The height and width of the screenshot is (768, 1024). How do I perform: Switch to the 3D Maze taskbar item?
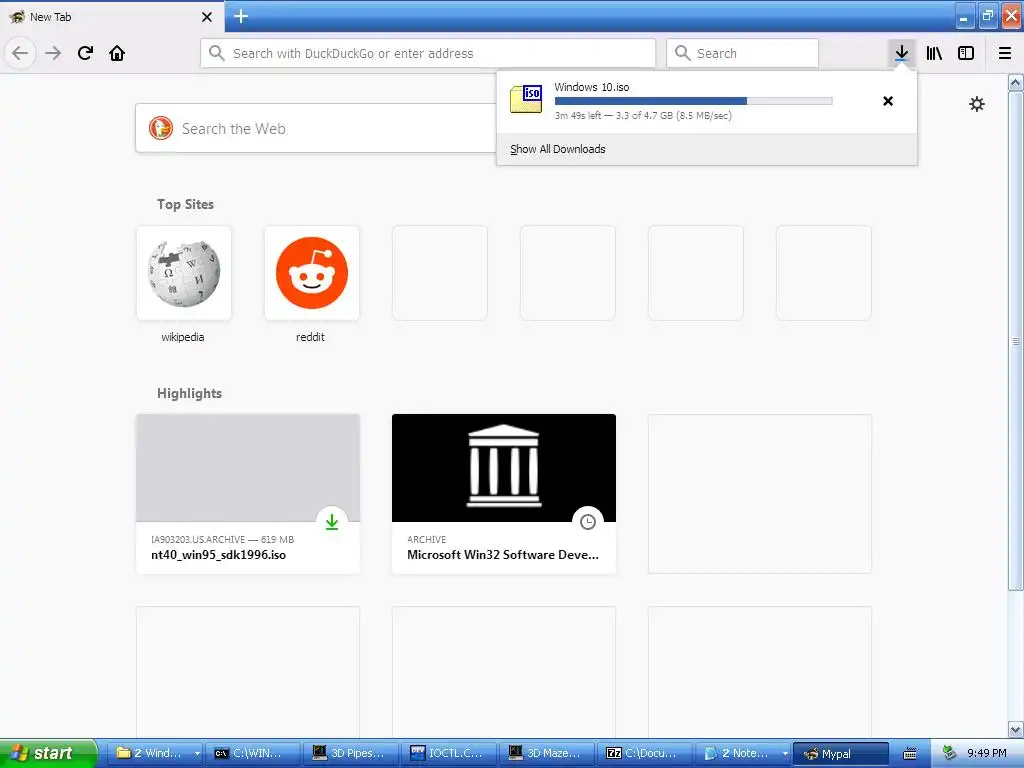coord(547,753)
